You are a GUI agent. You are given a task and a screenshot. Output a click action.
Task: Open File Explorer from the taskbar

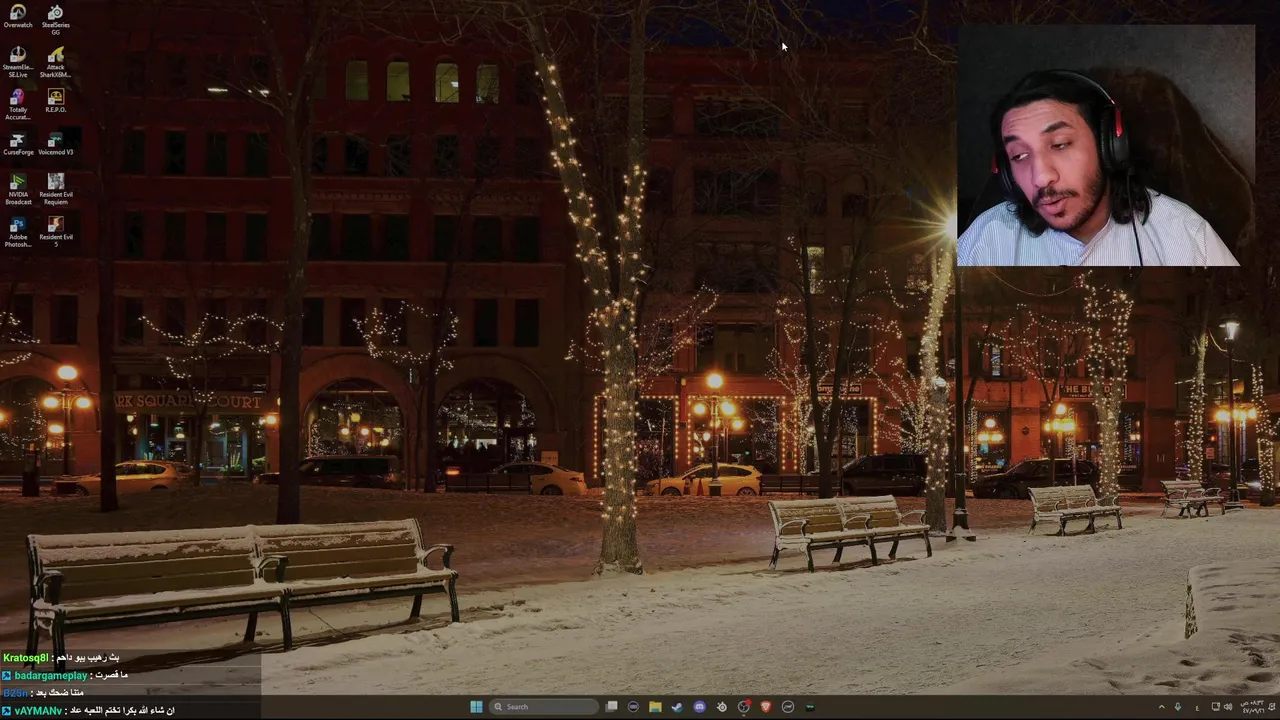pyautogui.click(x=655, y=707)
